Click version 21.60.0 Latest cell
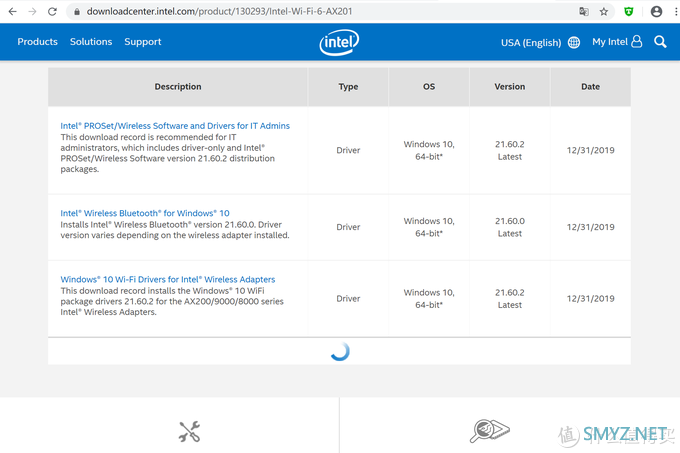Screen dimensions: 680x453 [x=510, y=227]
